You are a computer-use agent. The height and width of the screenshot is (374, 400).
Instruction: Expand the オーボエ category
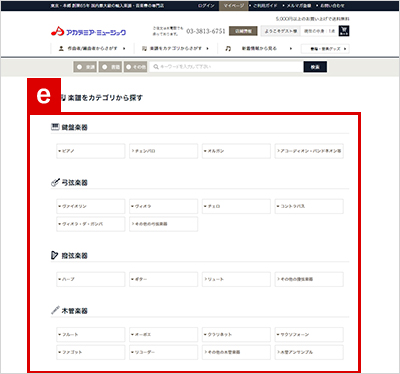164,335
